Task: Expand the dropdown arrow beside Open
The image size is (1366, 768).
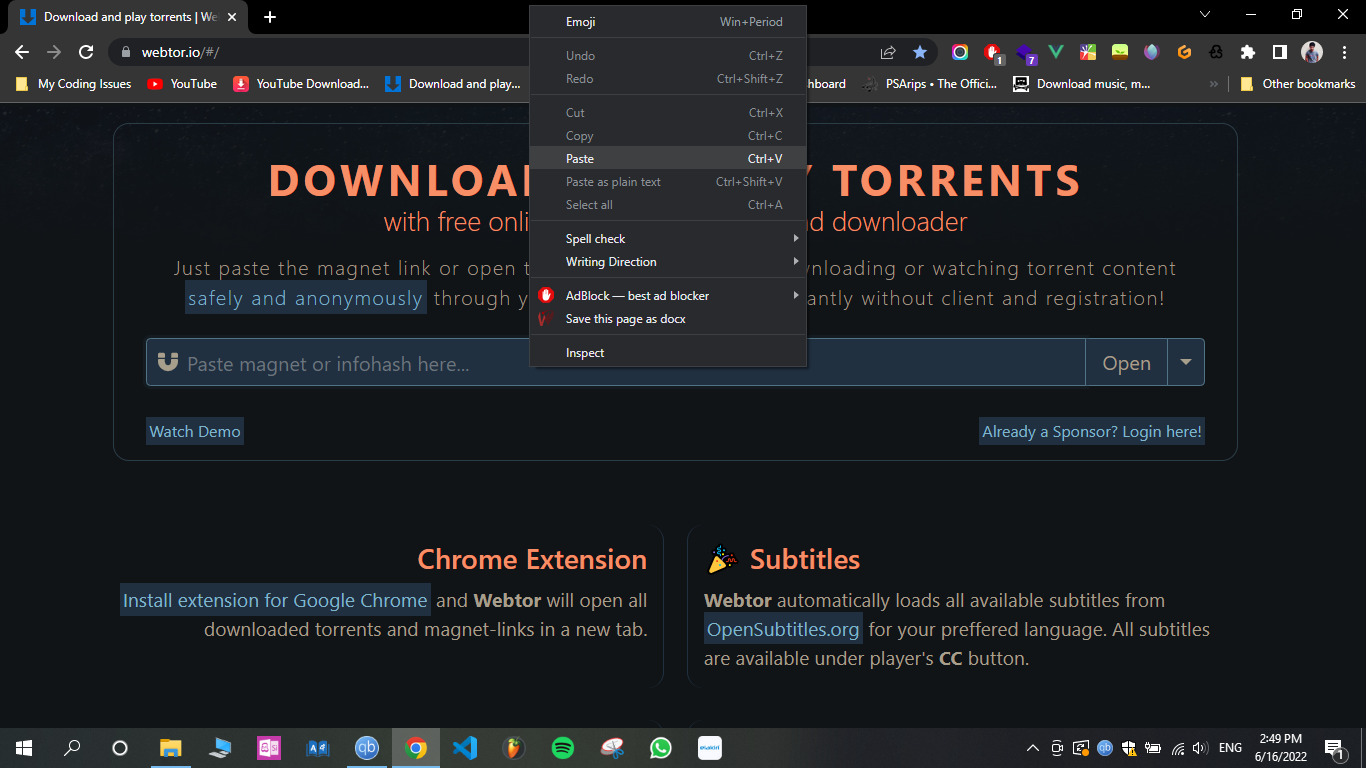Action: tap(1186, 363)
